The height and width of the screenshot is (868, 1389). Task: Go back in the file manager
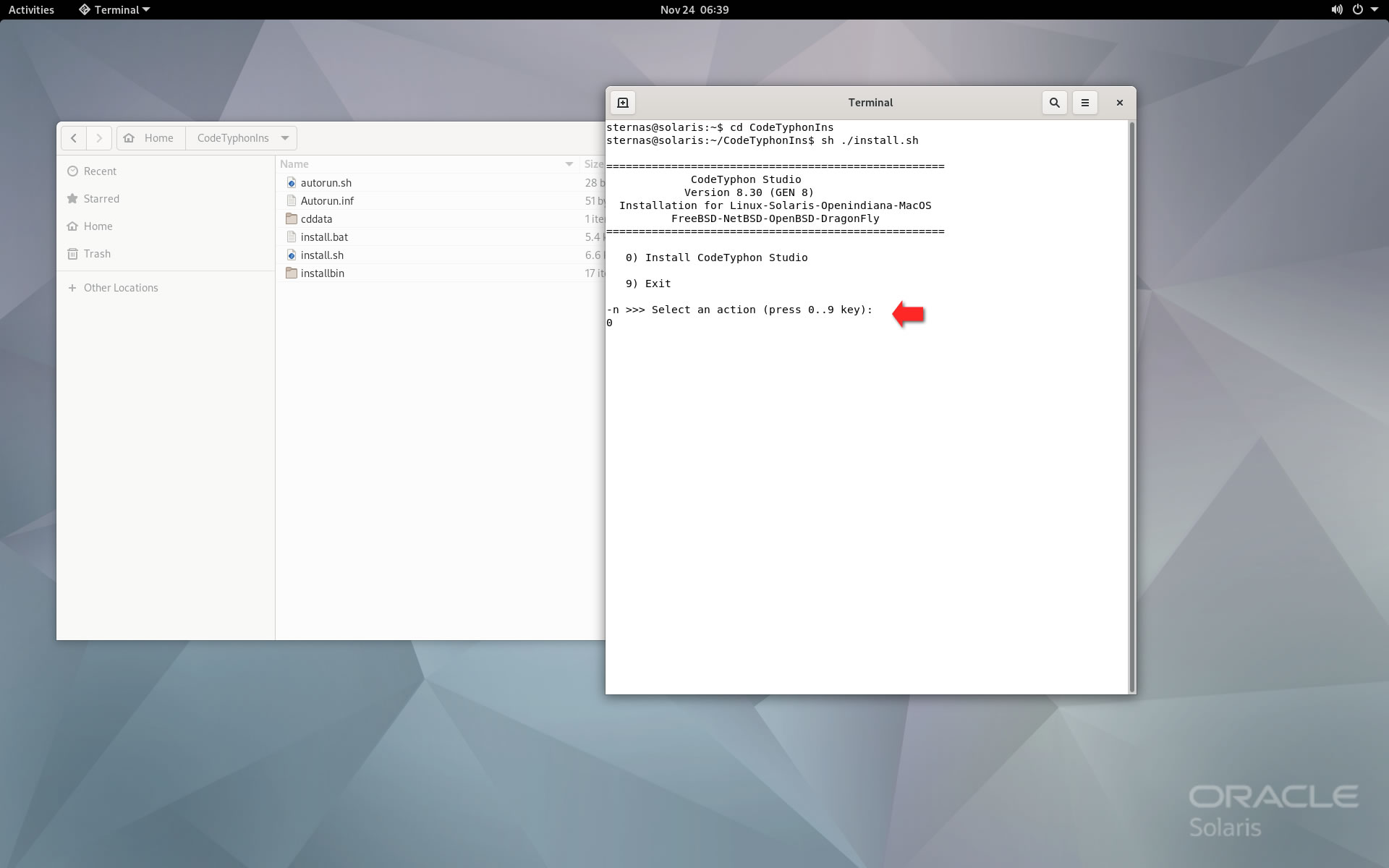(74, 138)
